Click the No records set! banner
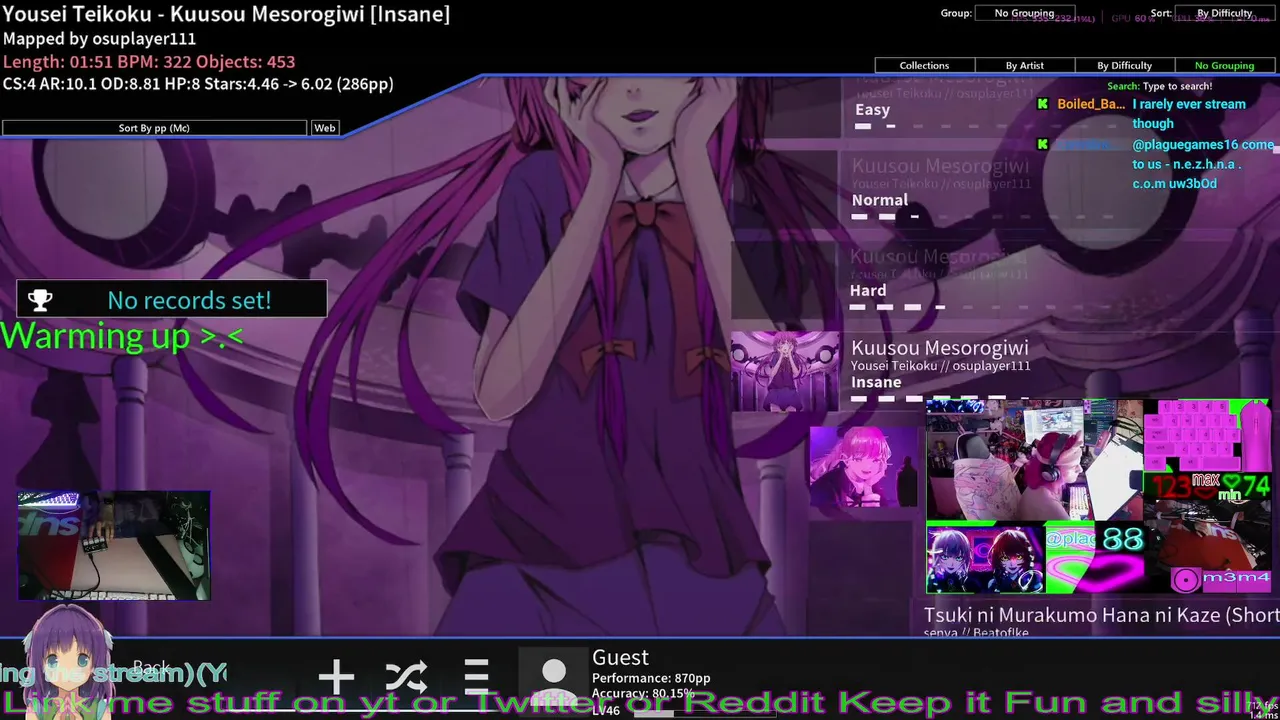This screenshot has height=720, width=1280. tap(172, 299)
